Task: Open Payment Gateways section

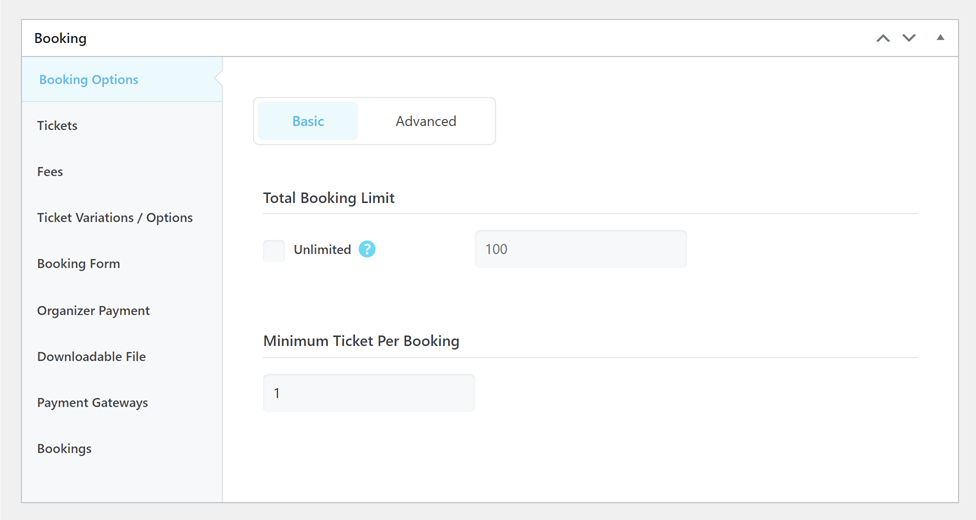Action: (x=92, y=403)
